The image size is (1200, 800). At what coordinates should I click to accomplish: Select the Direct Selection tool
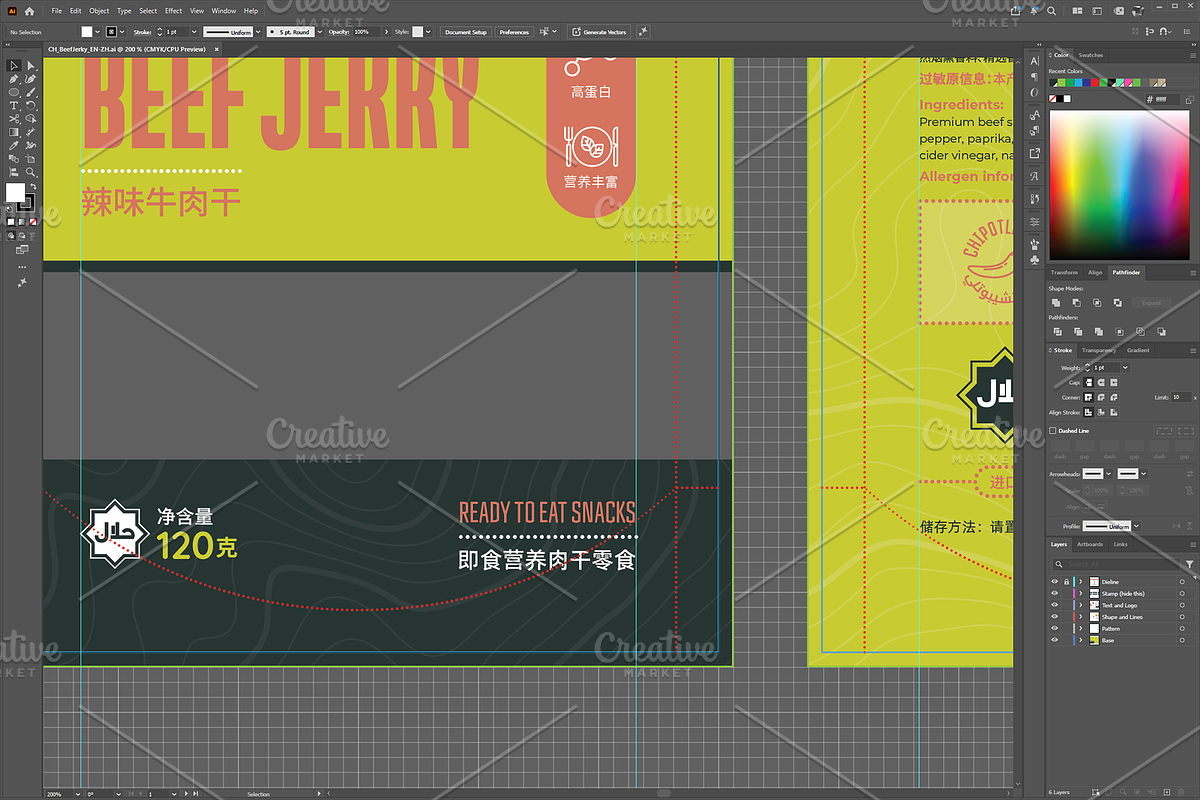(31, 65)
